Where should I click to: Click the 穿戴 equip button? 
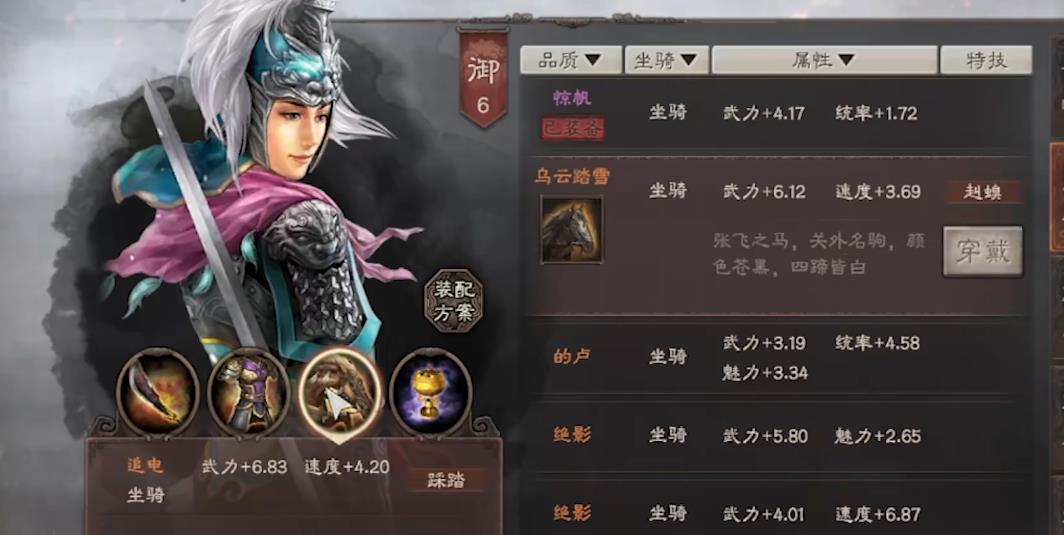click(x=983, y=251)
